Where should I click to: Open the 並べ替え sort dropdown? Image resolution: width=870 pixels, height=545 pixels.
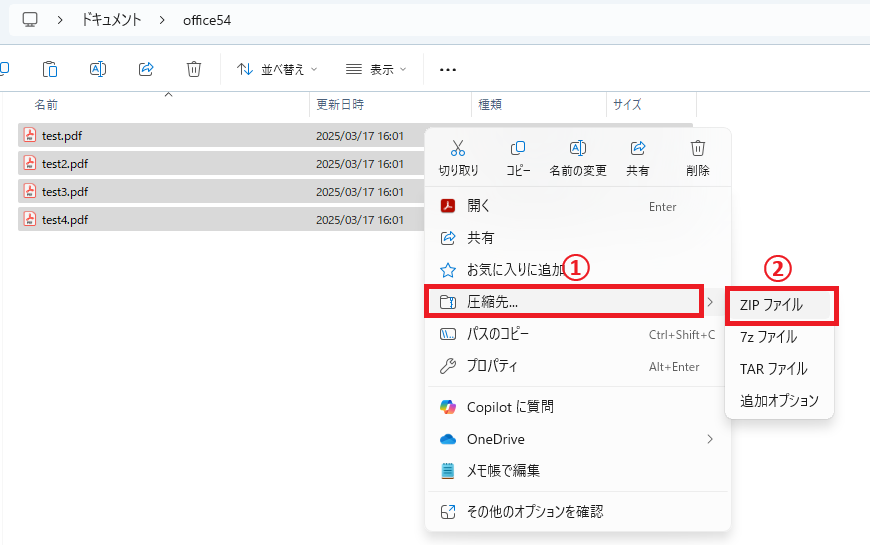coord(277,69)
